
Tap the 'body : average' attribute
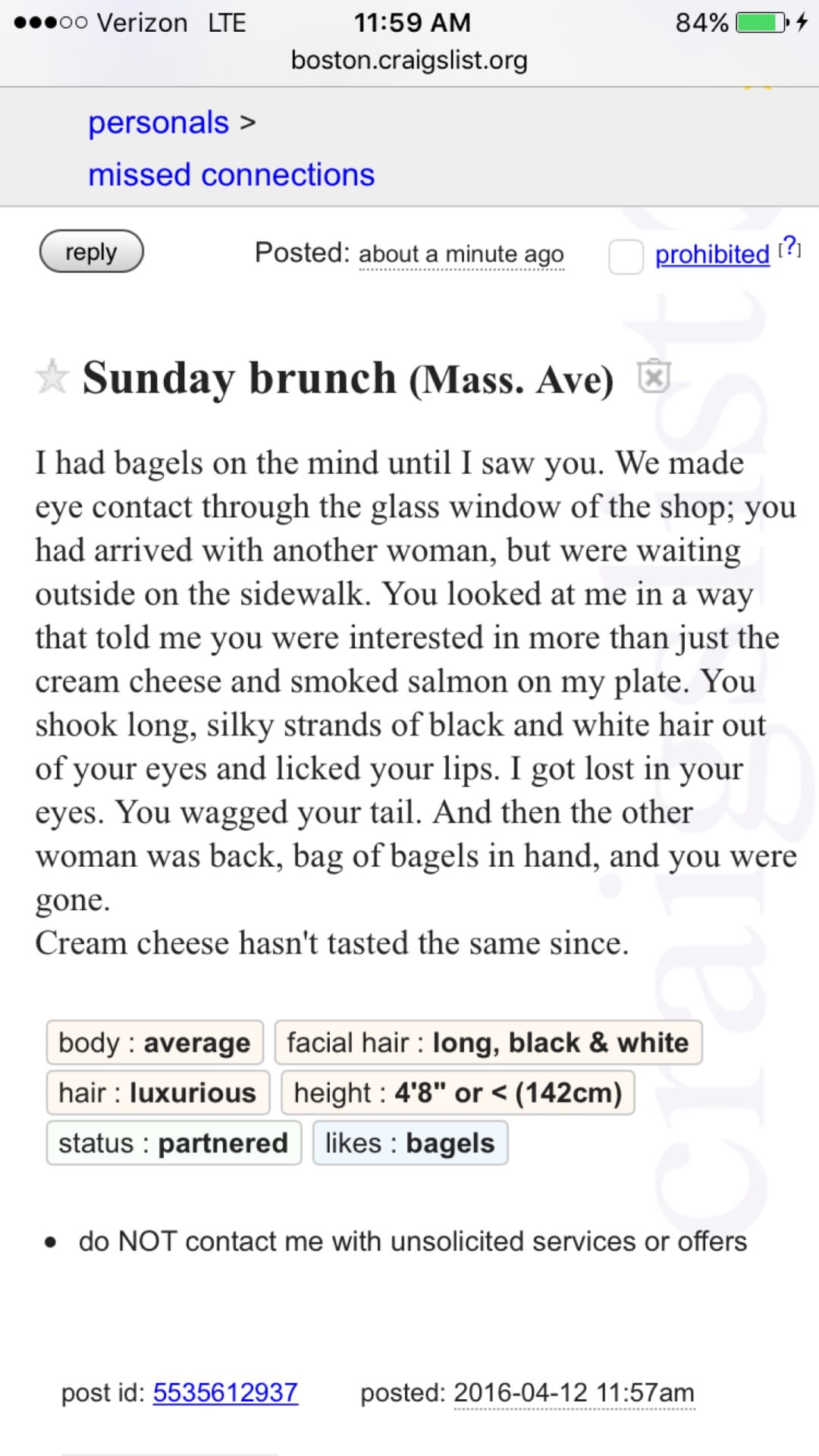155,1043
